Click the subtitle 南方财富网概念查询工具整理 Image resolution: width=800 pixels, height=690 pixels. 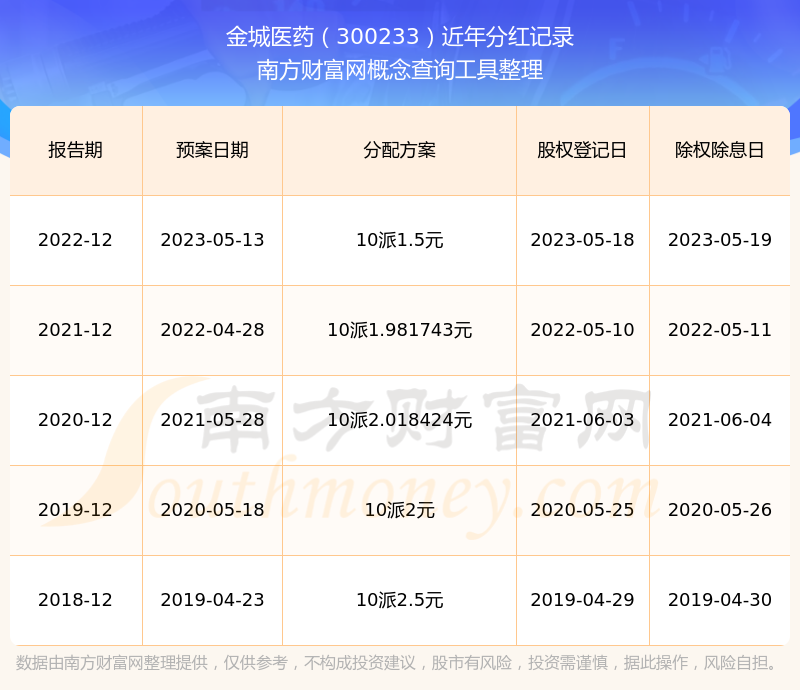click(400, 70)
